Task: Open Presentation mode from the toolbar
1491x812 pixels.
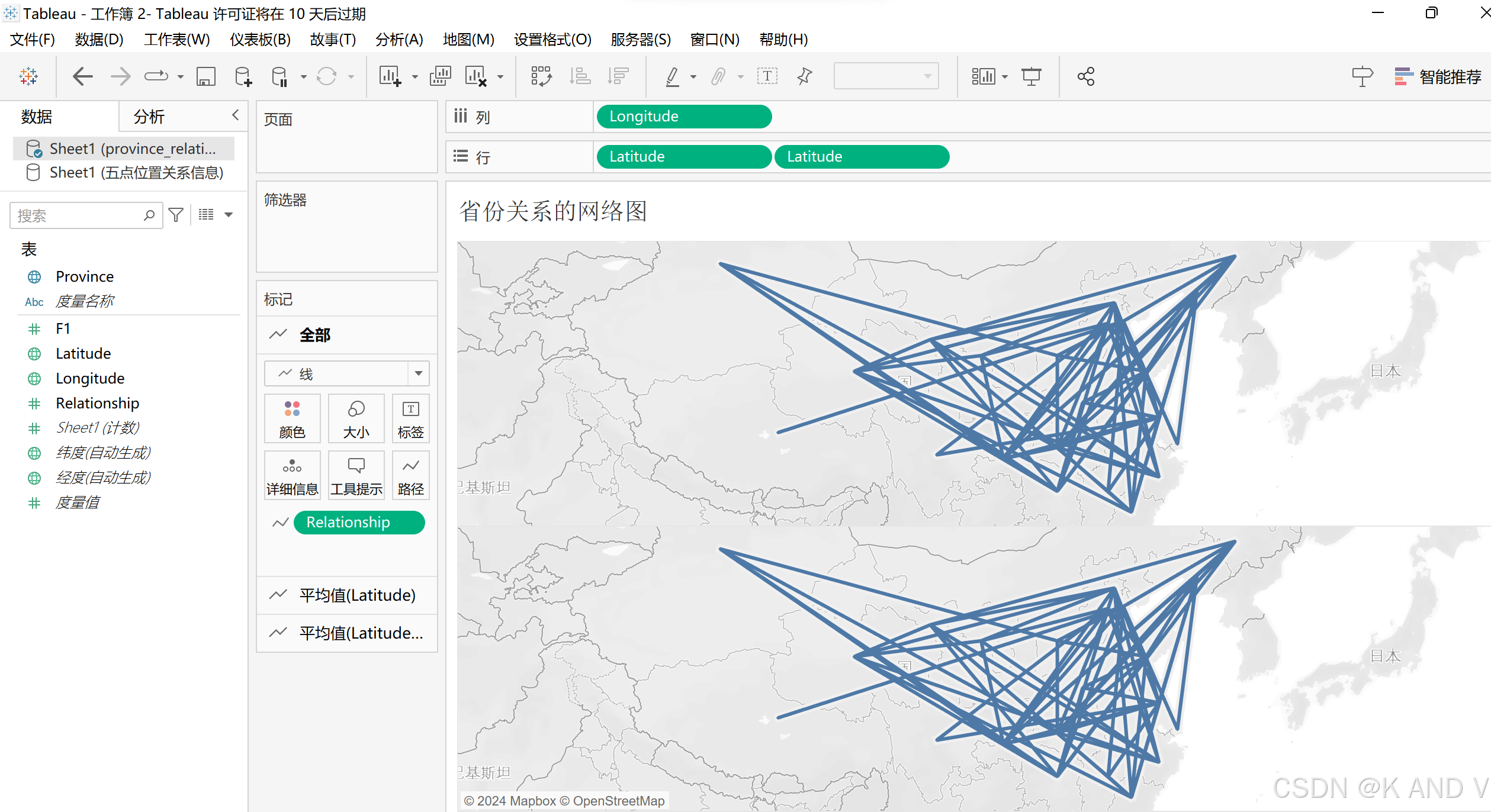Action: (x=1031, y=76)
